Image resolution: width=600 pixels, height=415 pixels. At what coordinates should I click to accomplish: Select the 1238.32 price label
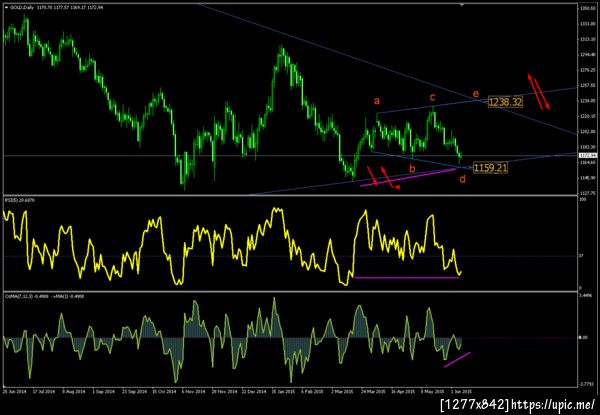click(x=505, y=102)
